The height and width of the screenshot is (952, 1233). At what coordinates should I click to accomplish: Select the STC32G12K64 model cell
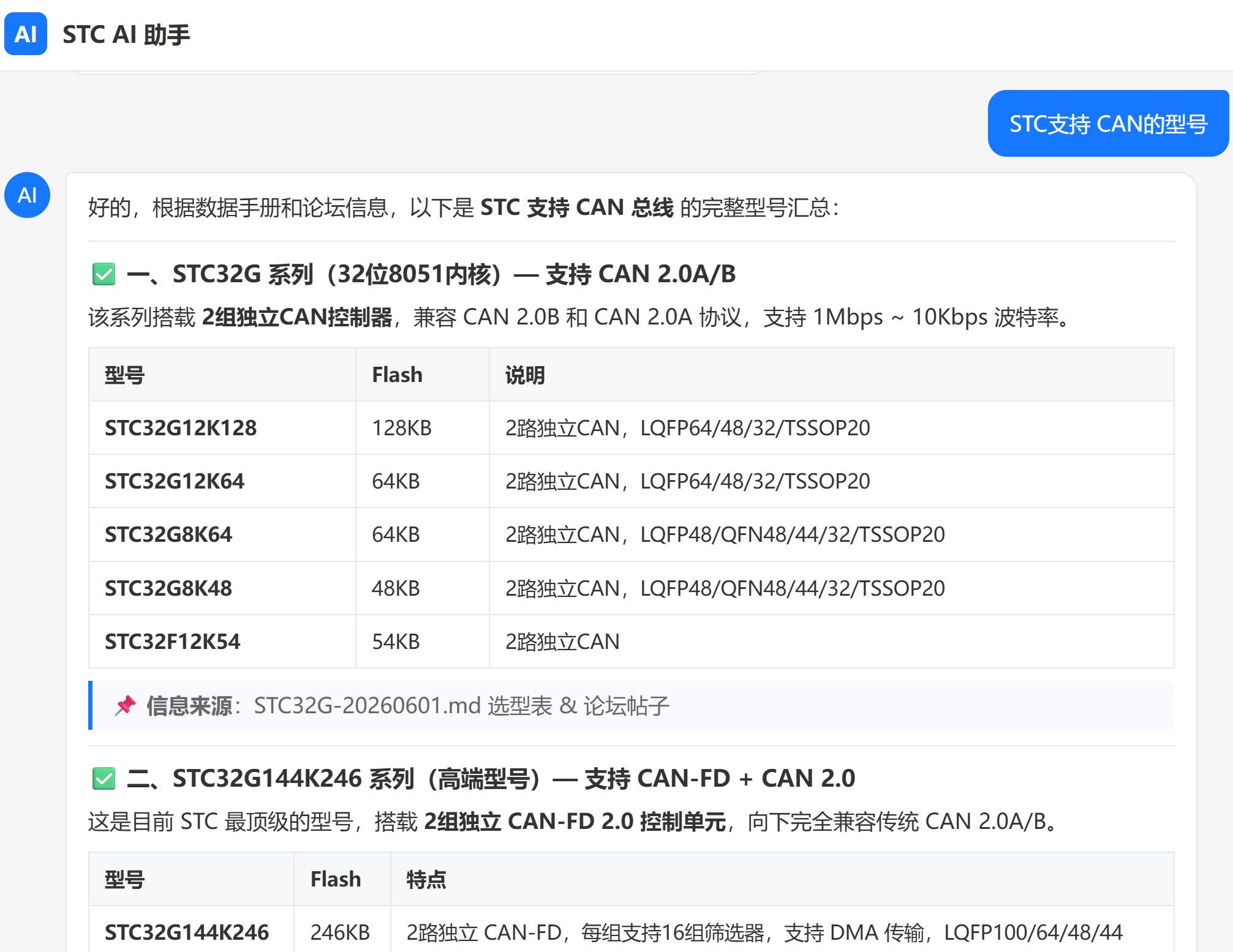click(222, 481)
